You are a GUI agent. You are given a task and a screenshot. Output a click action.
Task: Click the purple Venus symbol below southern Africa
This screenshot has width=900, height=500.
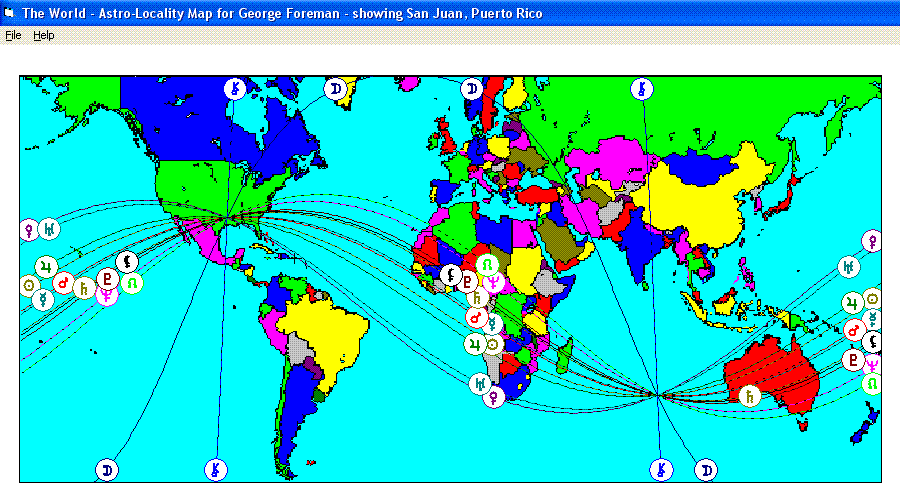click(x=494, y=397)
